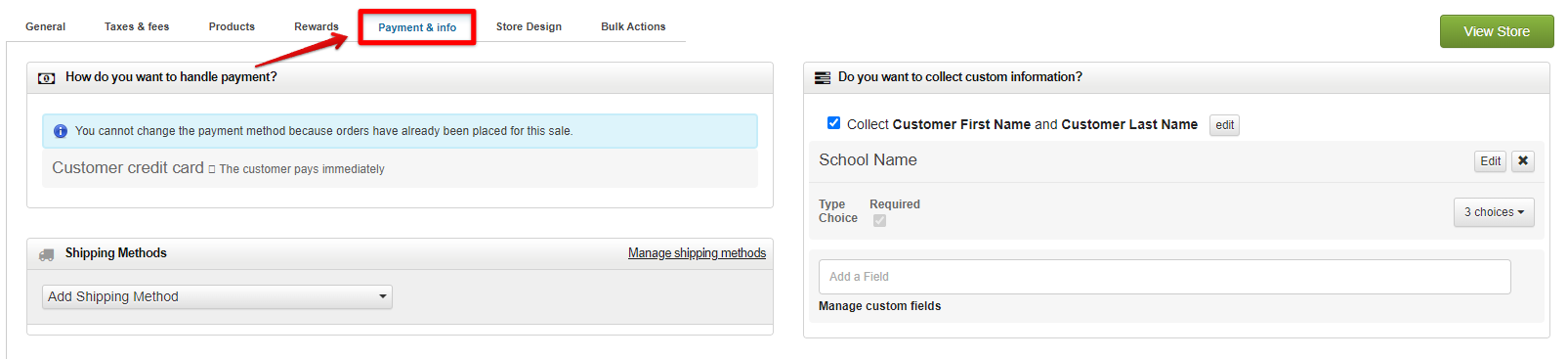Open the Payment & info tab
This screenshot has height=359, width=1568.
417,27
